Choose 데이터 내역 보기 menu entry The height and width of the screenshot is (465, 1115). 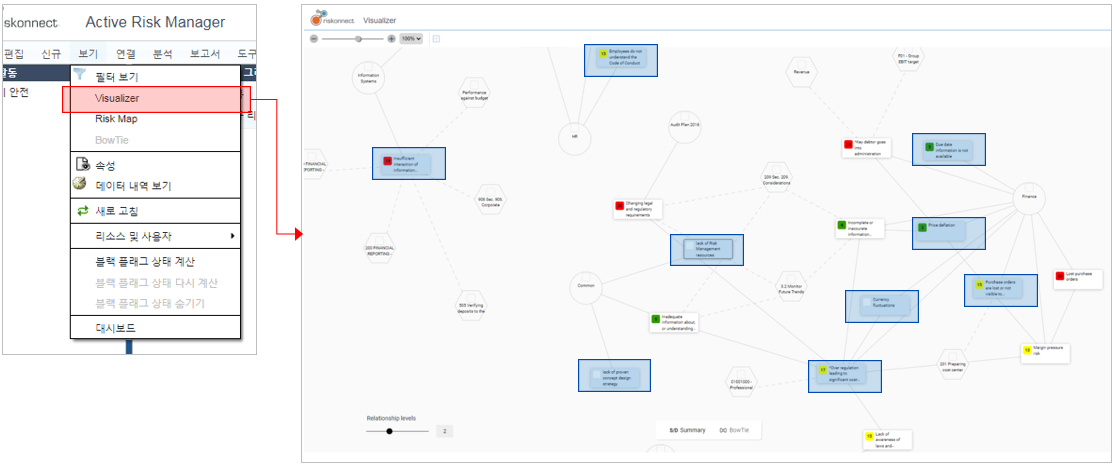(133, 186)
